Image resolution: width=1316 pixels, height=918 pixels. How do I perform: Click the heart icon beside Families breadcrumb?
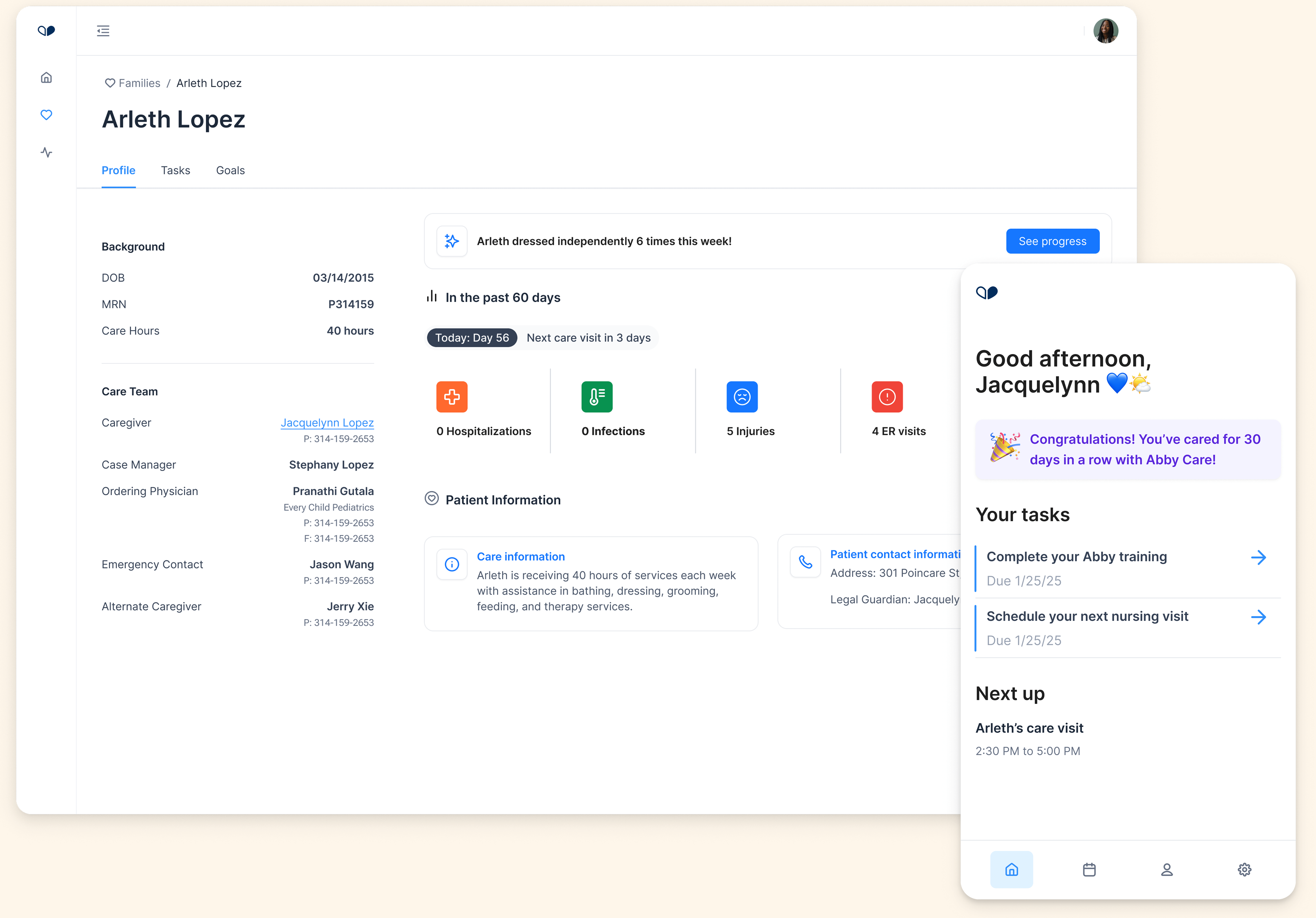[x=110, y=83]
